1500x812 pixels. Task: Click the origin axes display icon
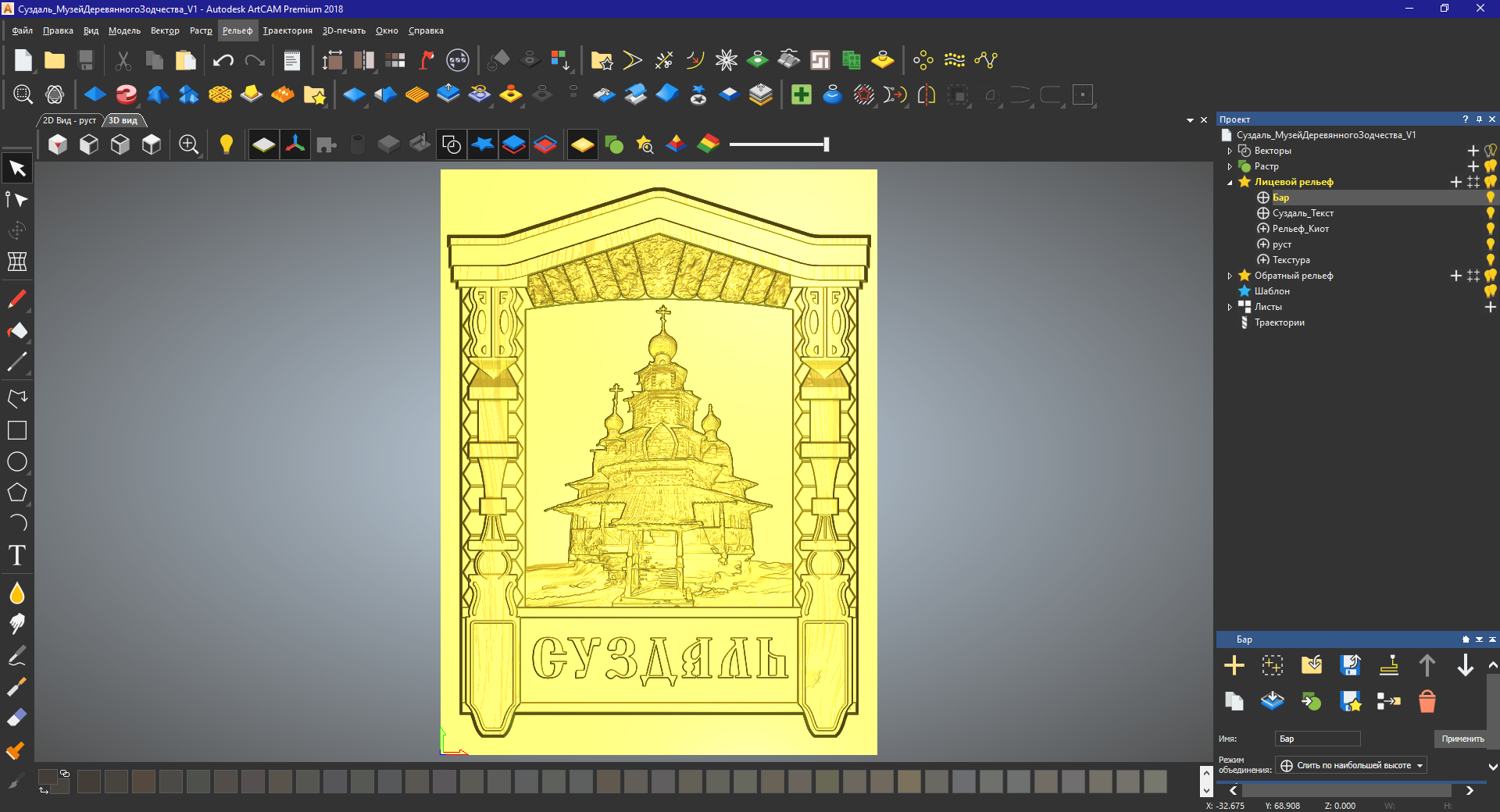295,144
